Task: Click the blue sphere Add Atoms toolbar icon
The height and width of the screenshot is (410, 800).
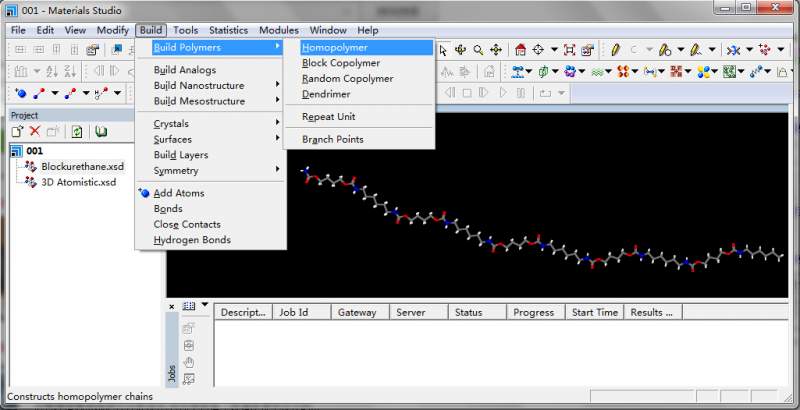Action: click(20, 93)
